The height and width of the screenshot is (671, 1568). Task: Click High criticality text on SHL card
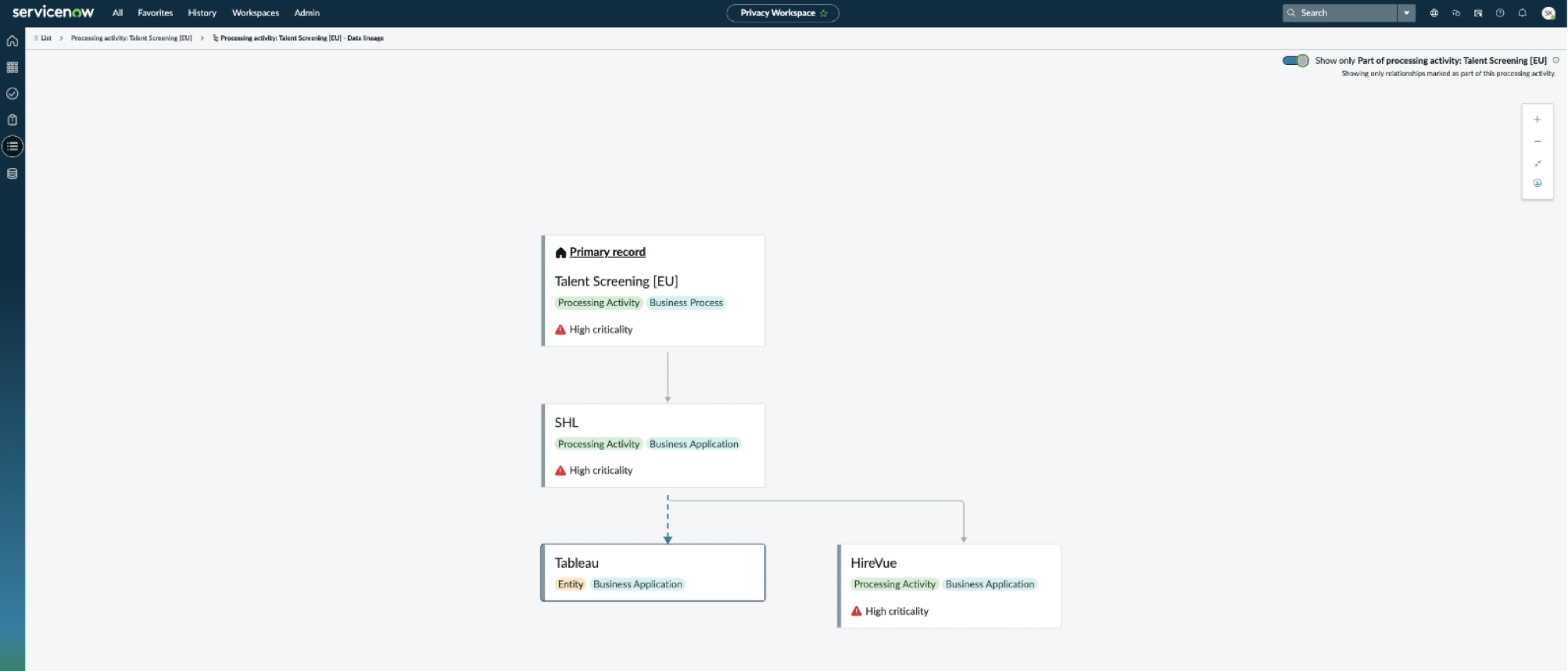coord(601,471)
